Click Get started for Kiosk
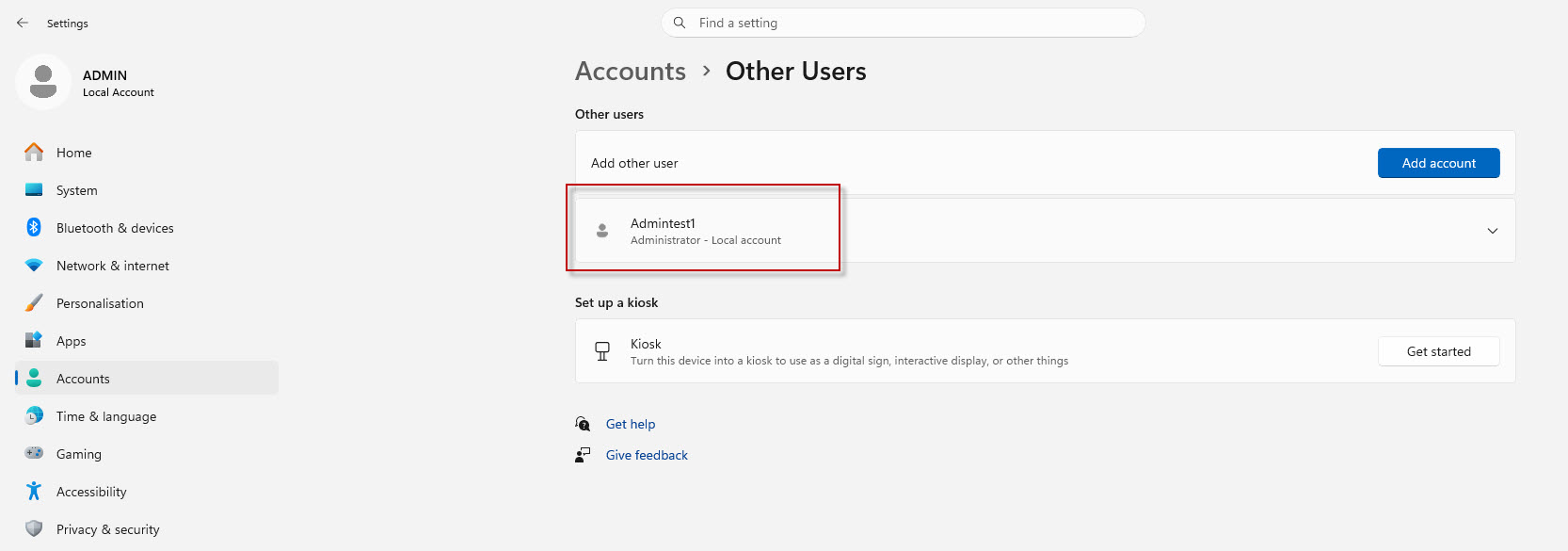 [1438, 351]
